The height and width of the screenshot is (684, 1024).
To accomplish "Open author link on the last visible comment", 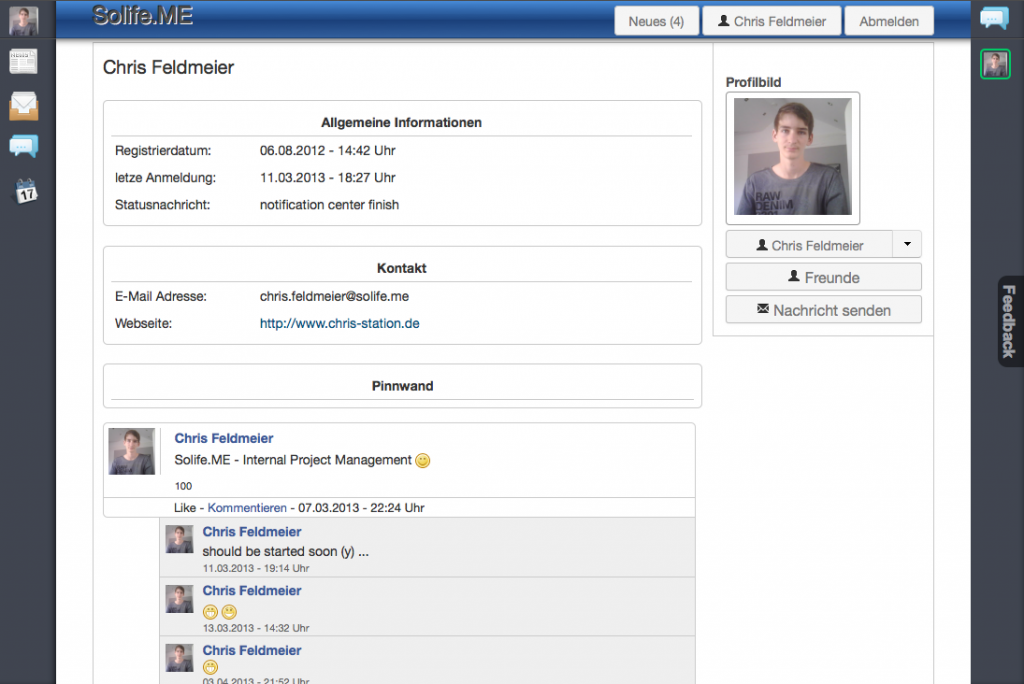I will click(251, 650).
